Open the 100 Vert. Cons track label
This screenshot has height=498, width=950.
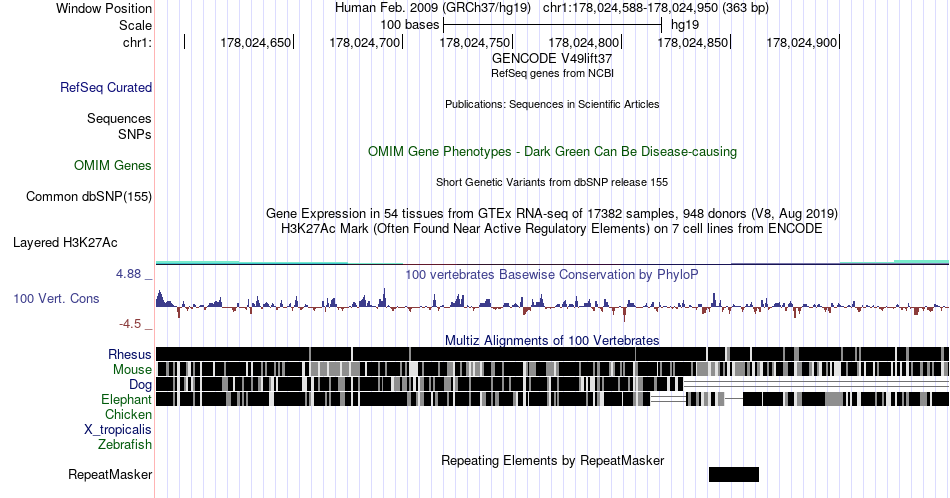tap(56, 298)
